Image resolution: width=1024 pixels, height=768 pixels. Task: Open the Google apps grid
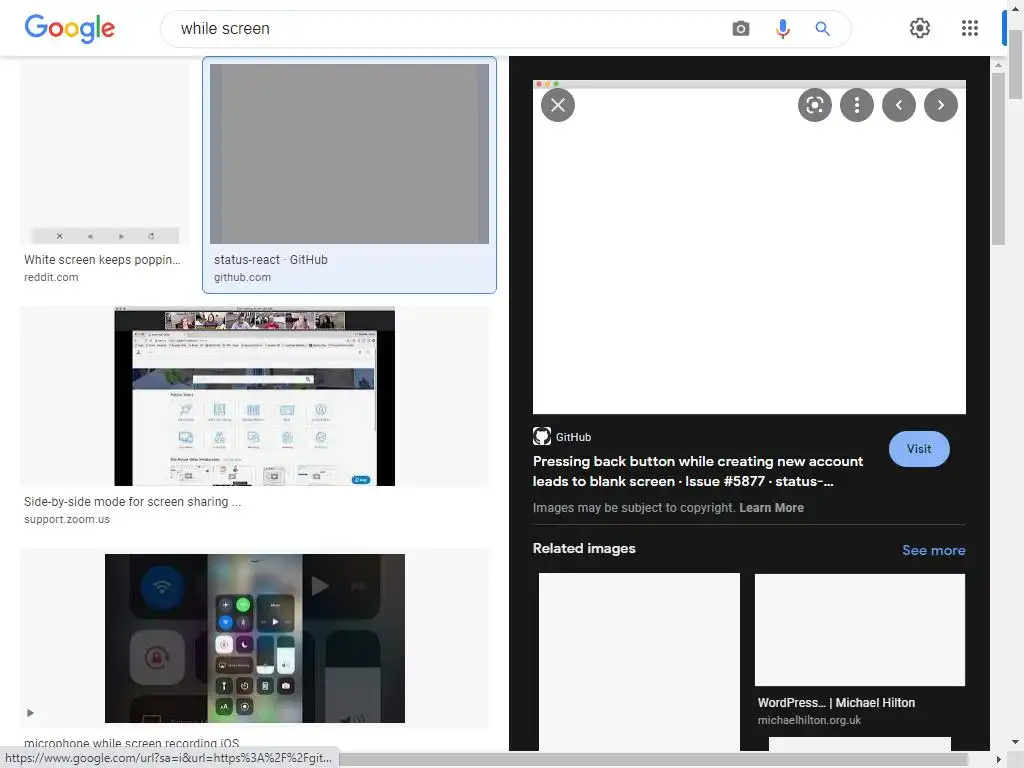point(970,28)
